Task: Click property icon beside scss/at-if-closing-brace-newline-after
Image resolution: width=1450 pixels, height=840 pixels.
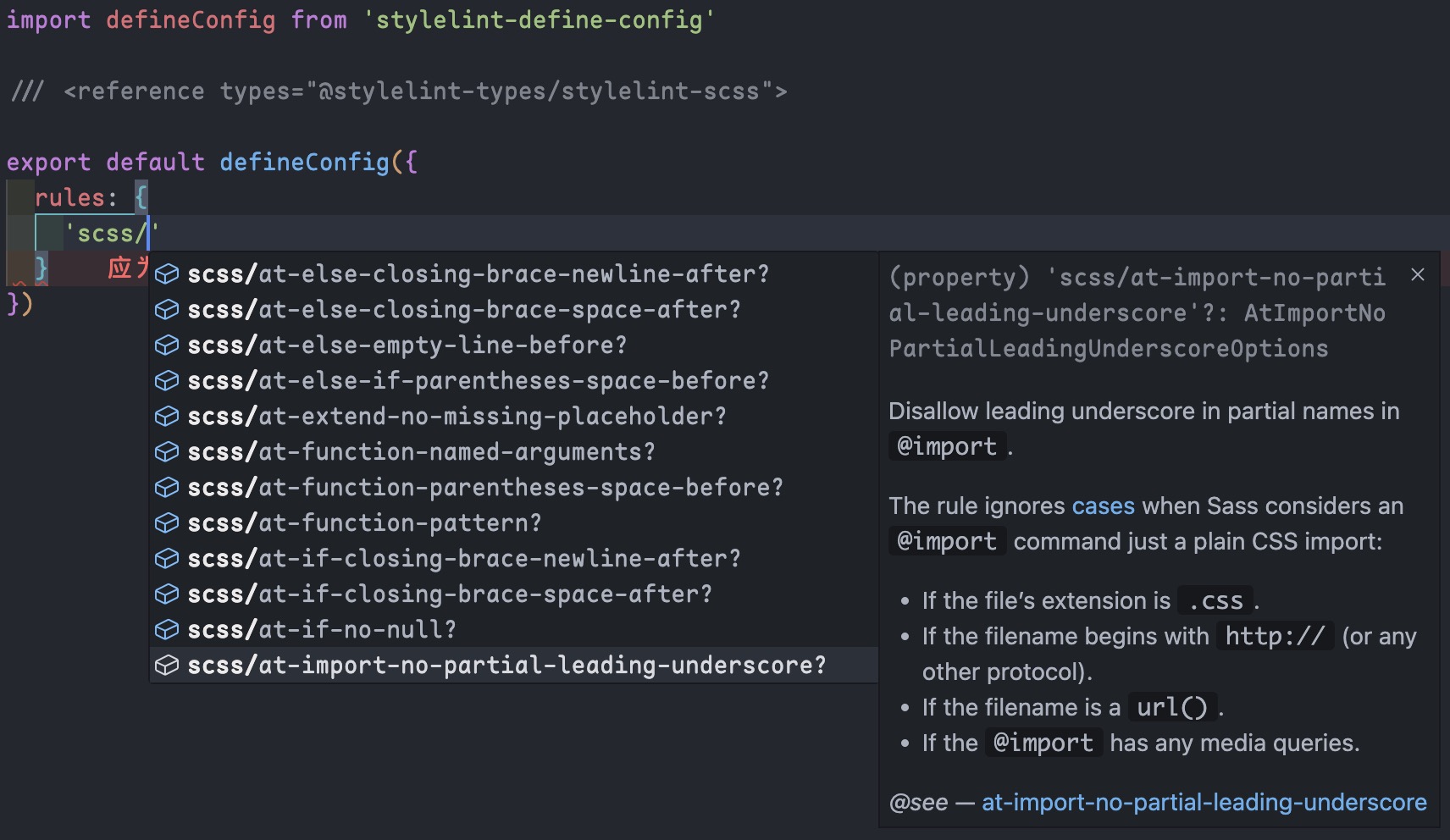Action: coord(167,558)
